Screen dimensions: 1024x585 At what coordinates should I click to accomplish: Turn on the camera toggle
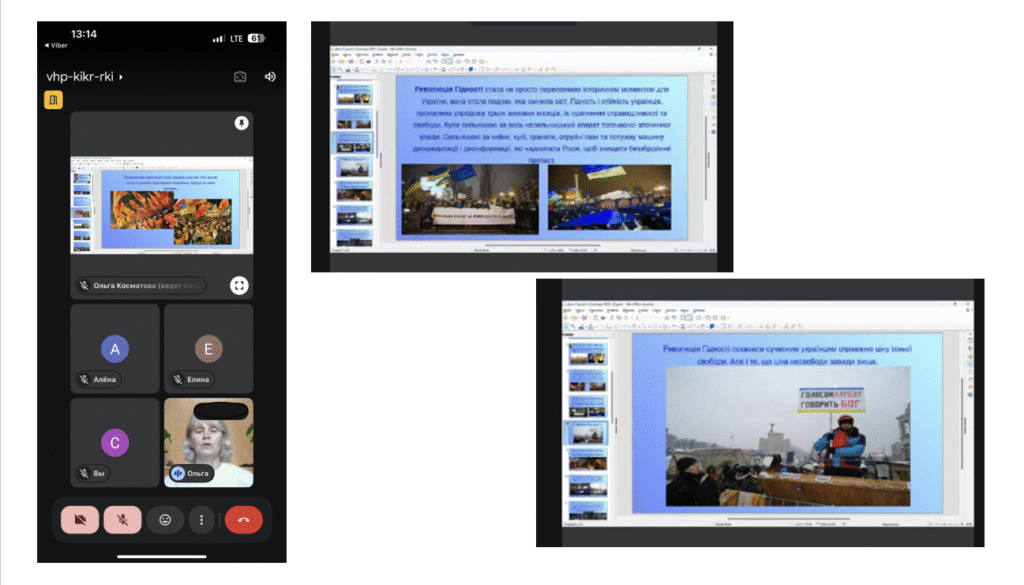point(80,520)
